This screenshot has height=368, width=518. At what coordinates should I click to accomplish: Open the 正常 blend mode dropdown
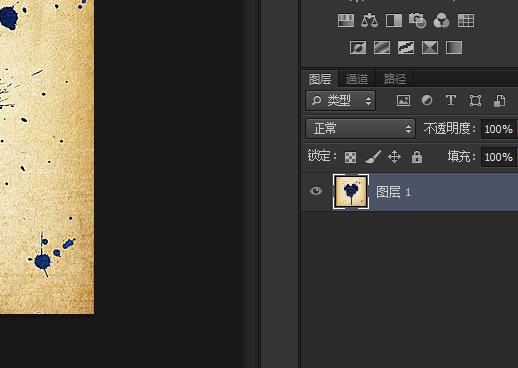360,128
